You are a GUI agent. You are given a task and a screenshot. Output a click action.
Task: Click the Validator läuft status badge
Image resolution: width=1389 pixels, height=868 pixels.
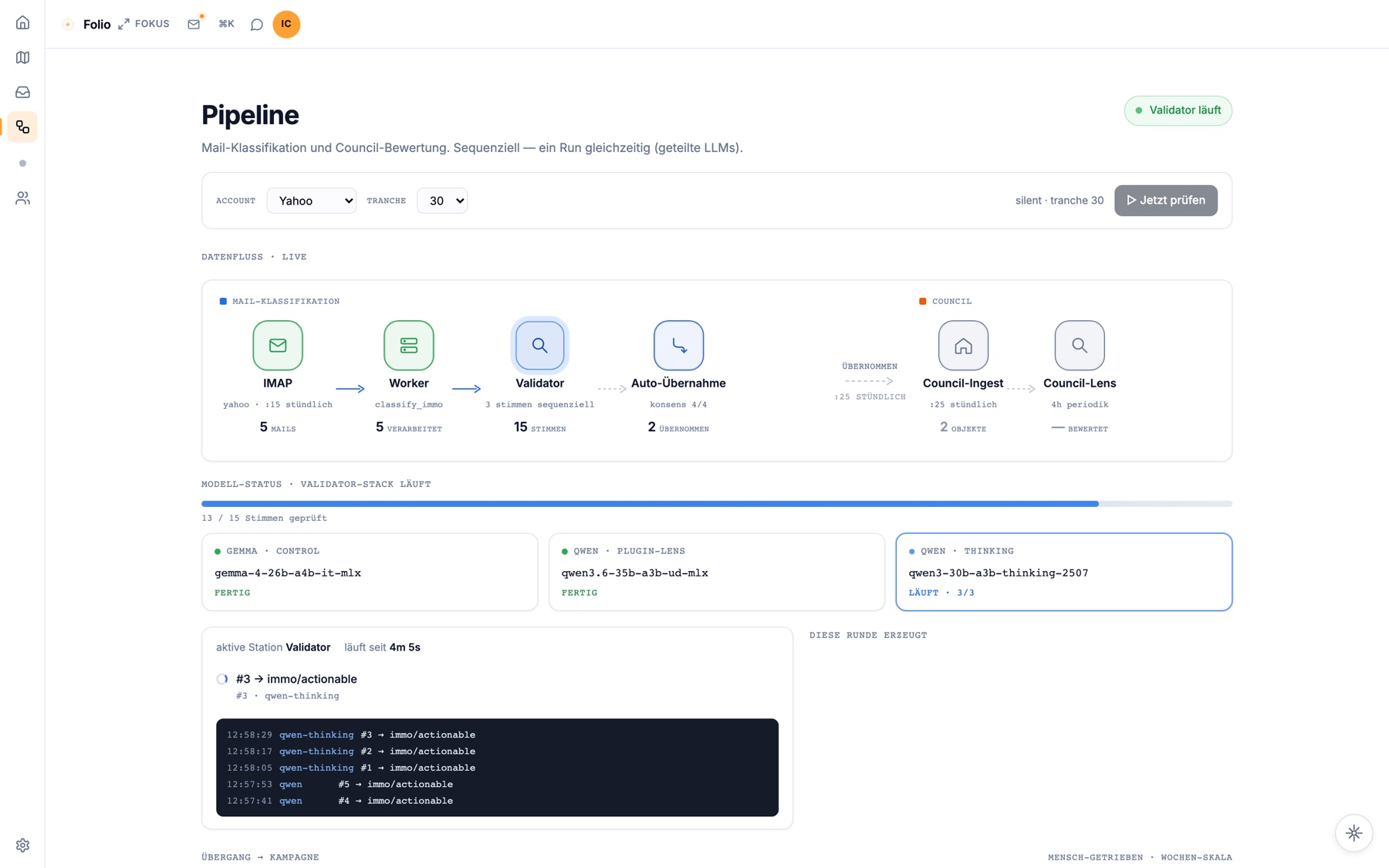[1178, 110]
